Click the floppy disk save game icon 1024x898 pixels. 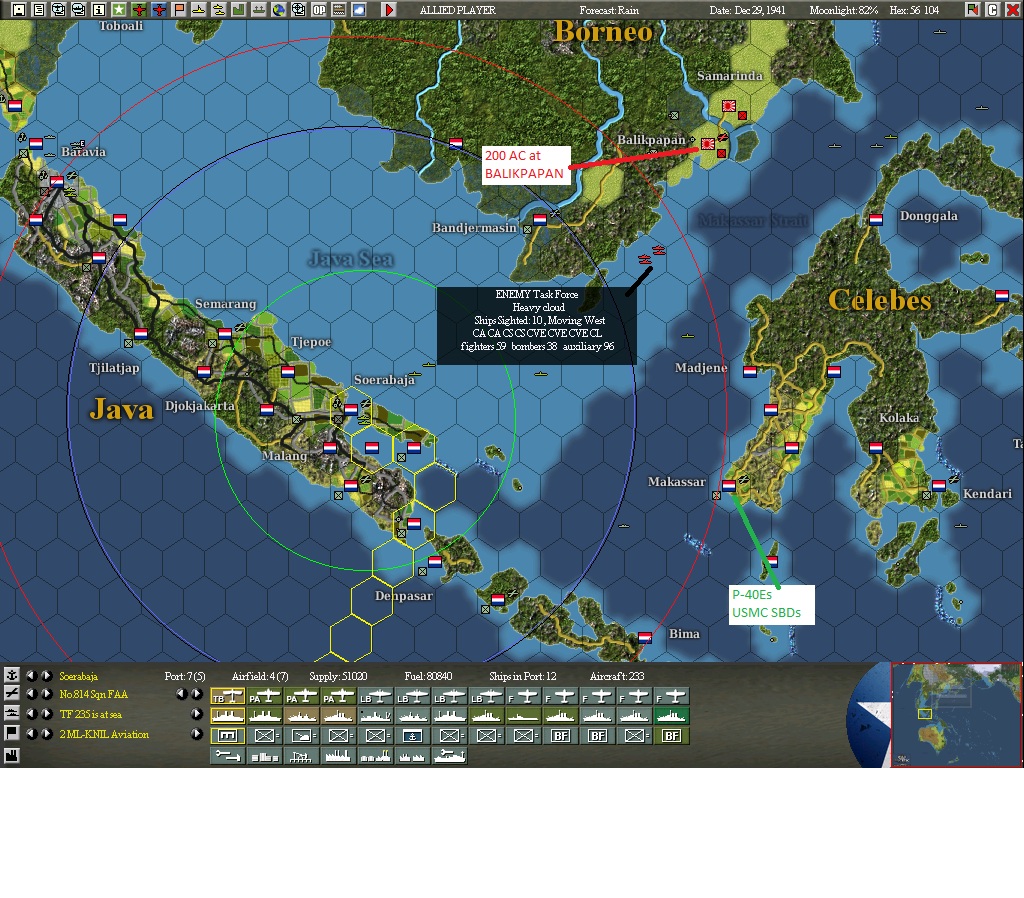(18, 10)
